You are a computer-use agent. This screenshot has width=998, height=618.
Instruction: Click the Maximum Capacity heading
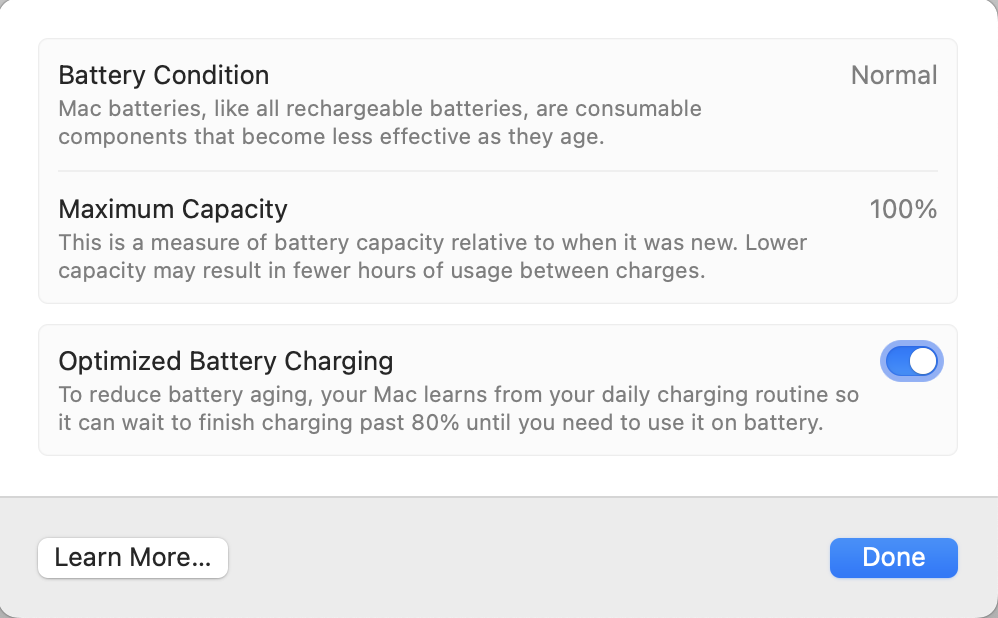173,209
